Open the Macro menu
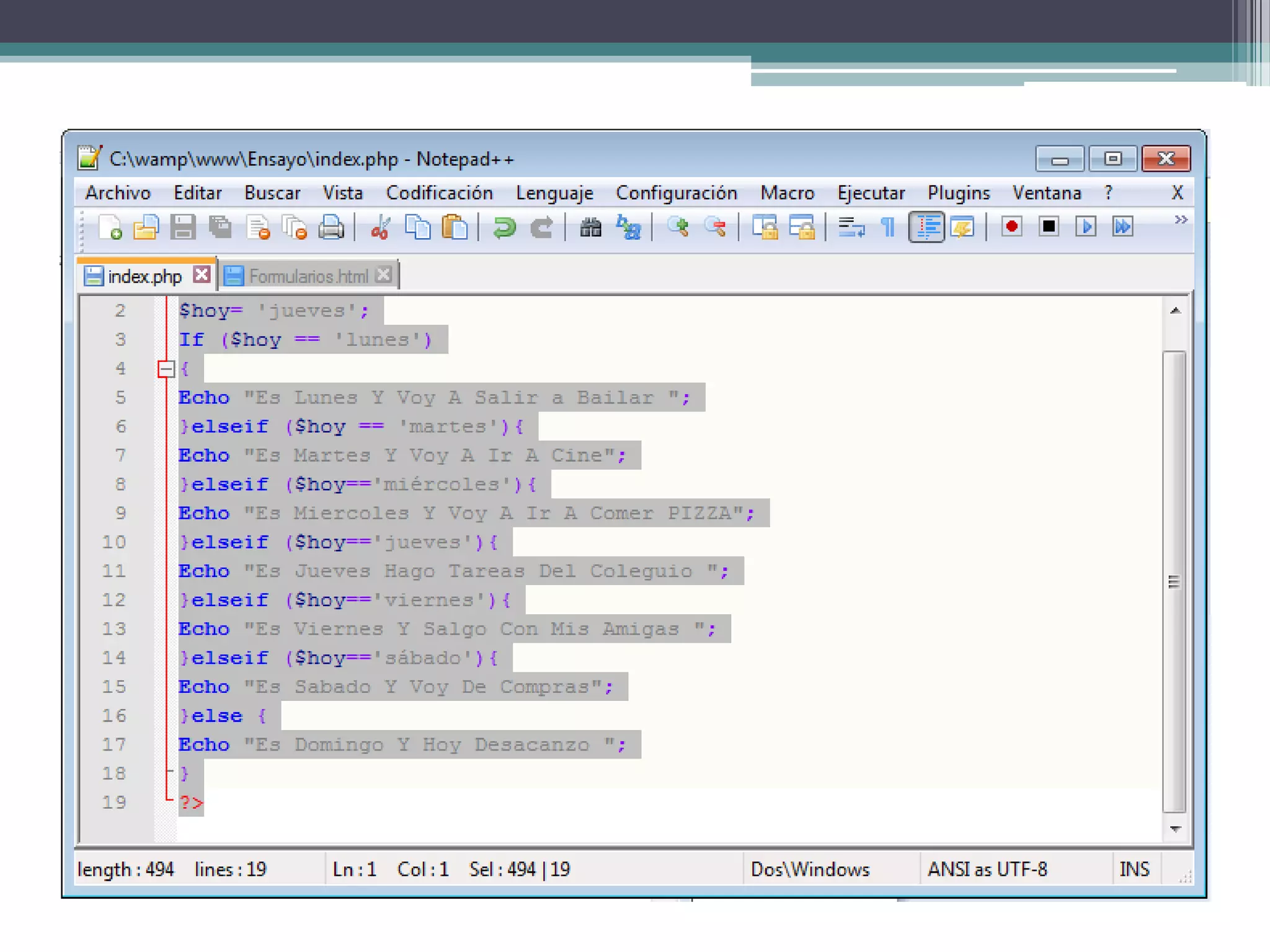Screen dimensions: 1270x952 788,193
